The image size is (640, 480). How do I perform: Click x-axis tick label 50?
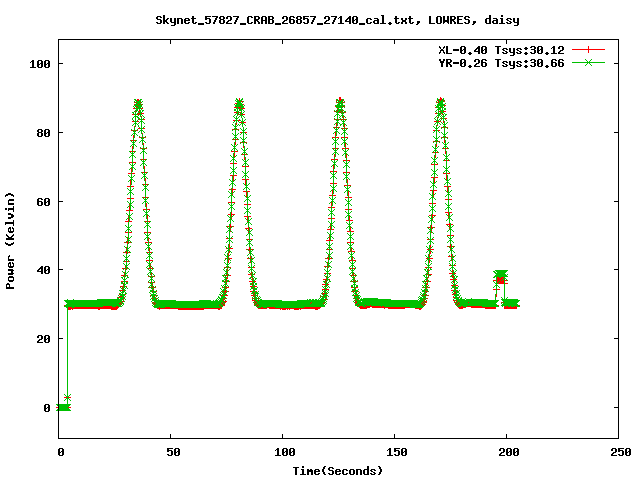(x=173, y=452)
